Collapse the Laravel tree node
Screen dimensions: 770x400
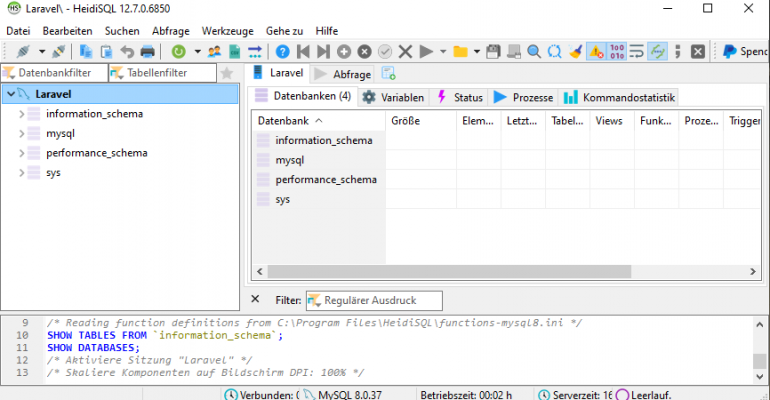coord(10,94)
